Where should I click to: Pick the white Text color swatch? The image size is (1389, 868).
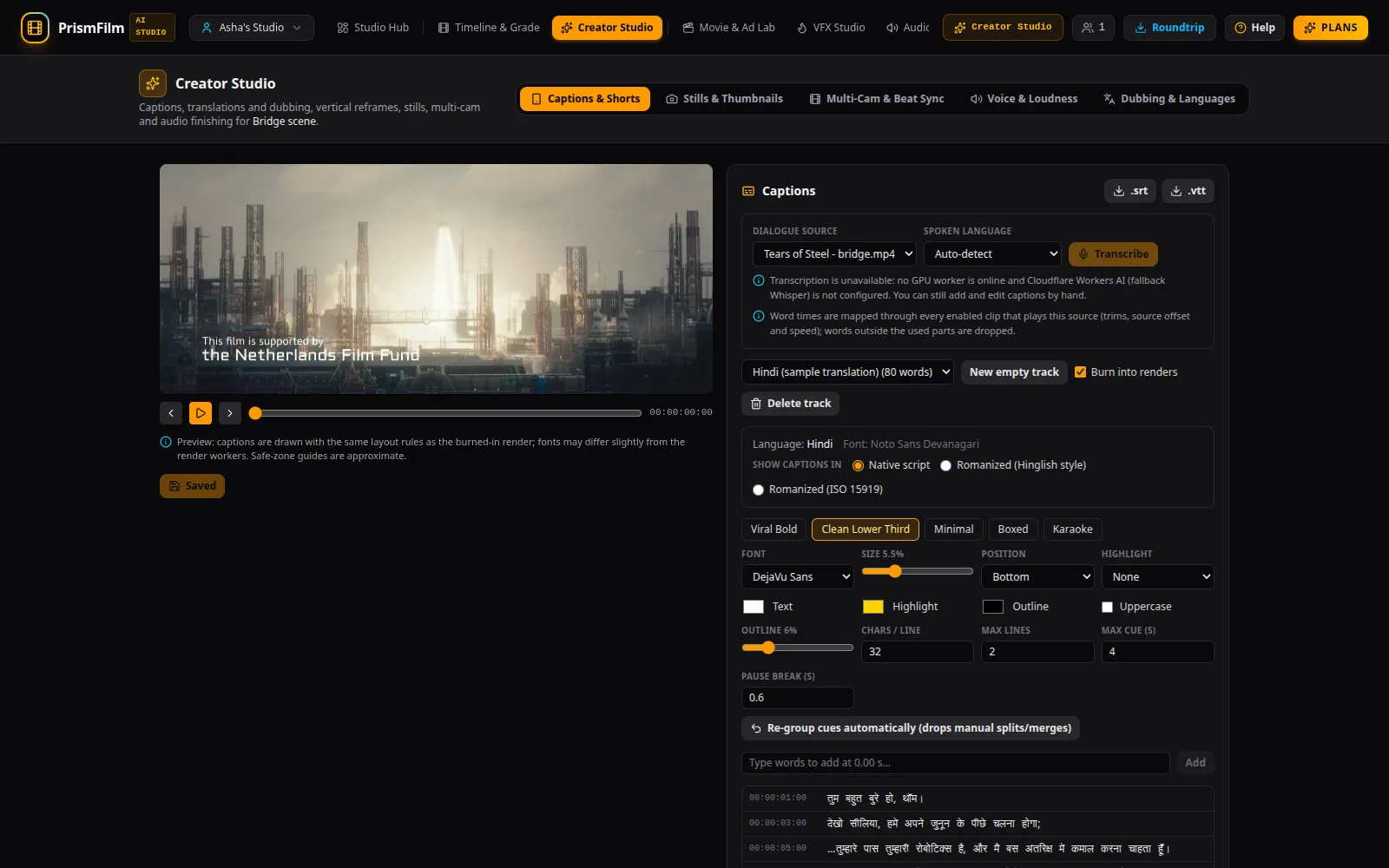pos(754,607)
